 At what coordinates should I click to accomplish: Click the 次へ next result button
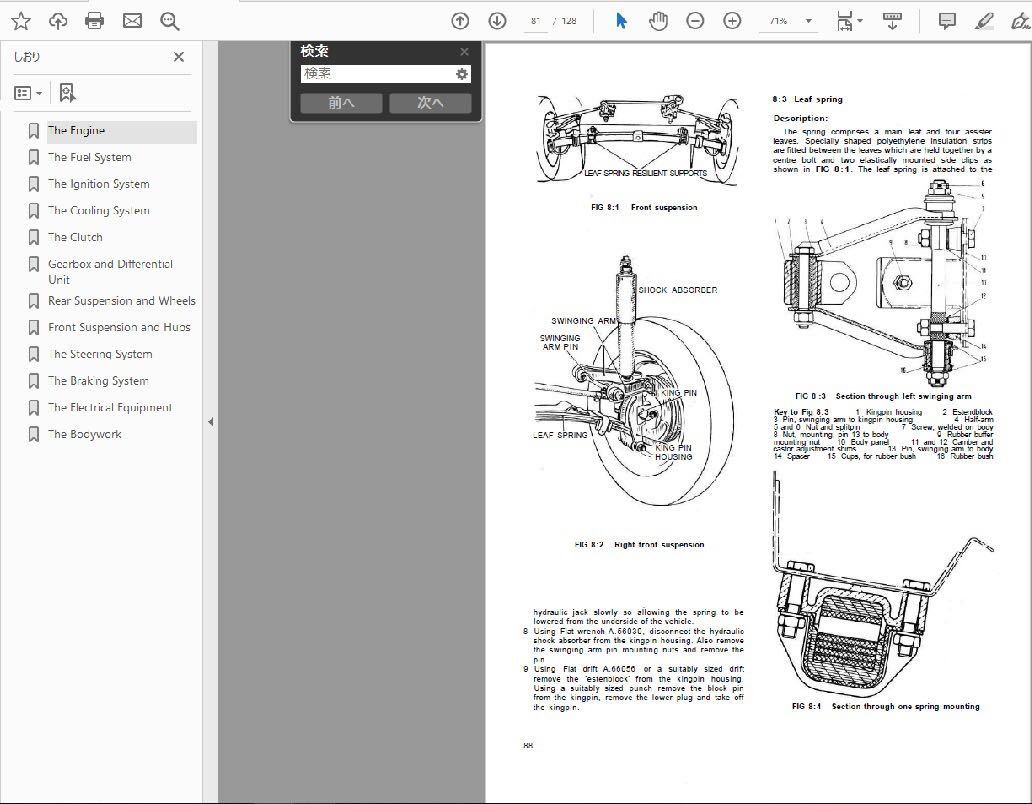[430, 103]
